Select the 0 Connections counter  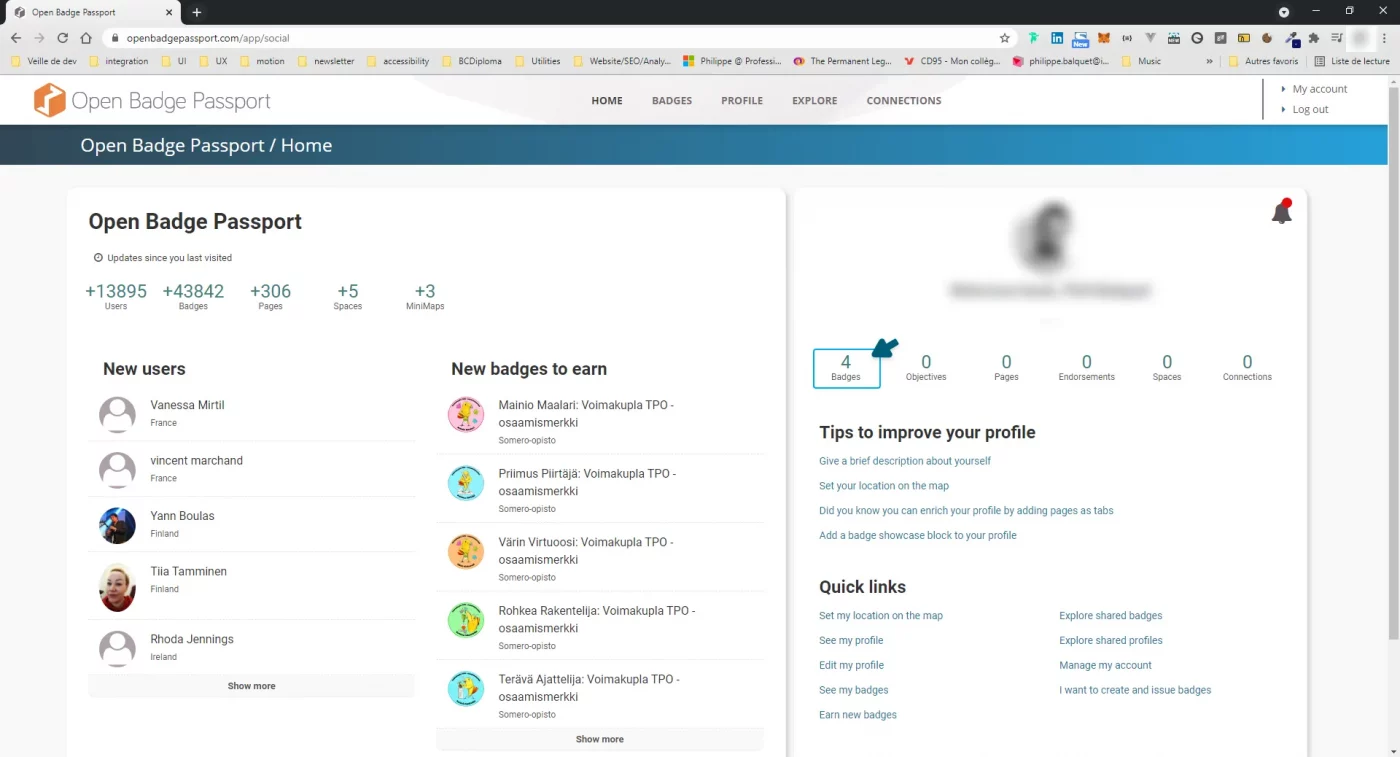coord(1247,368)
